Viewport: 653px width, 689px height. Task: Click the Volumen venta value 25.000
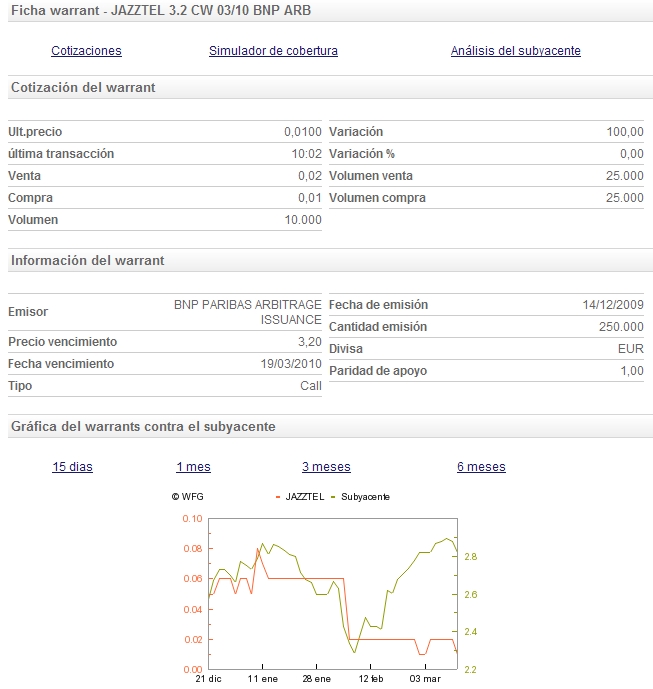(x=624, y=176)
